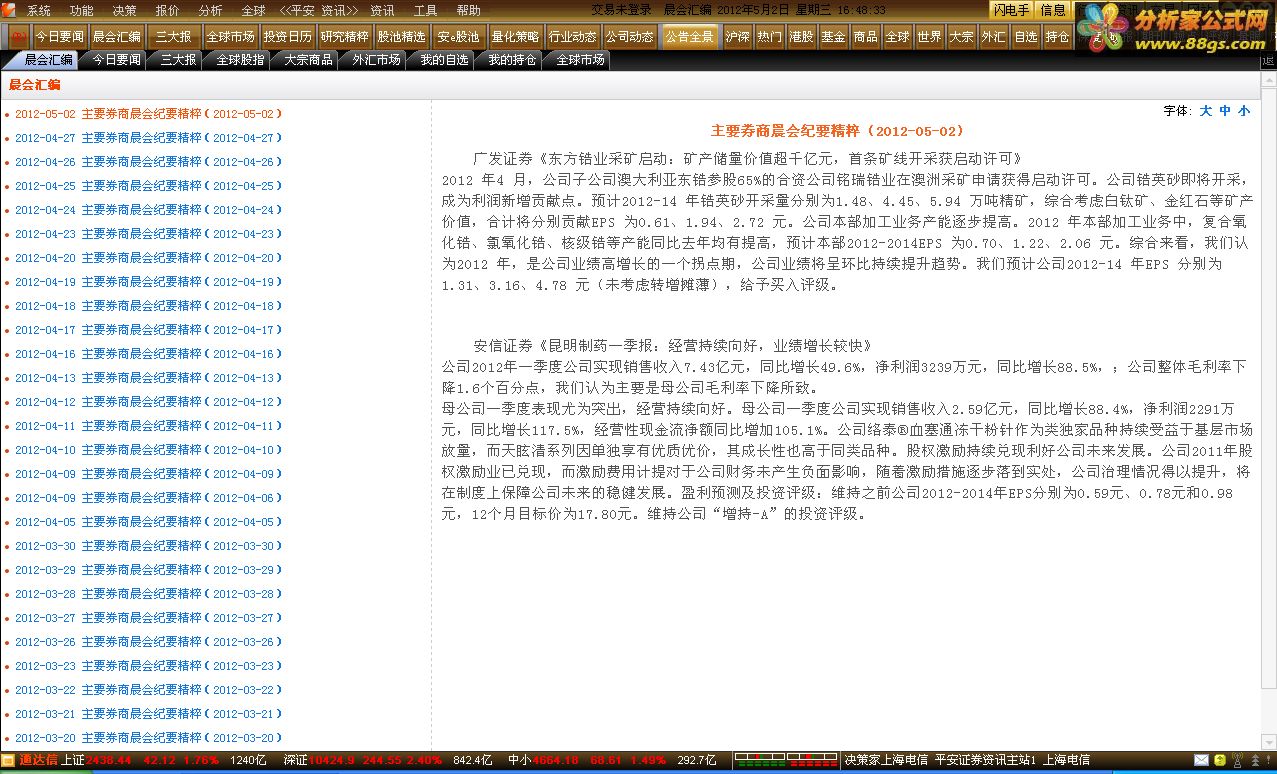Open the 报价 menu
This screenshot has height=774, width=1277.
coord(167,10)
